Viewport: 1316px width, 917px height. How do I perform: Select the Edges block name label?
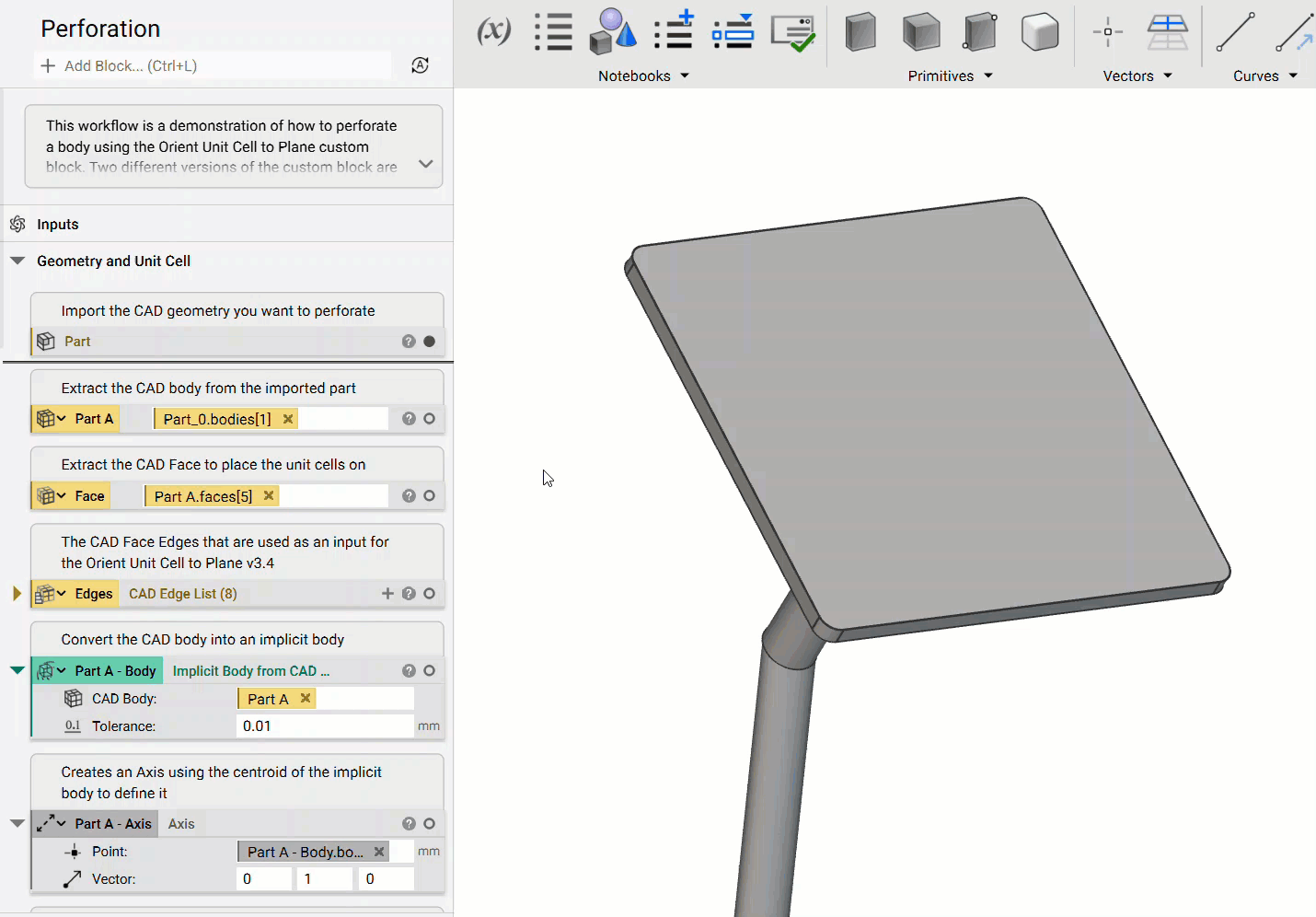click(x=94, y=594)
